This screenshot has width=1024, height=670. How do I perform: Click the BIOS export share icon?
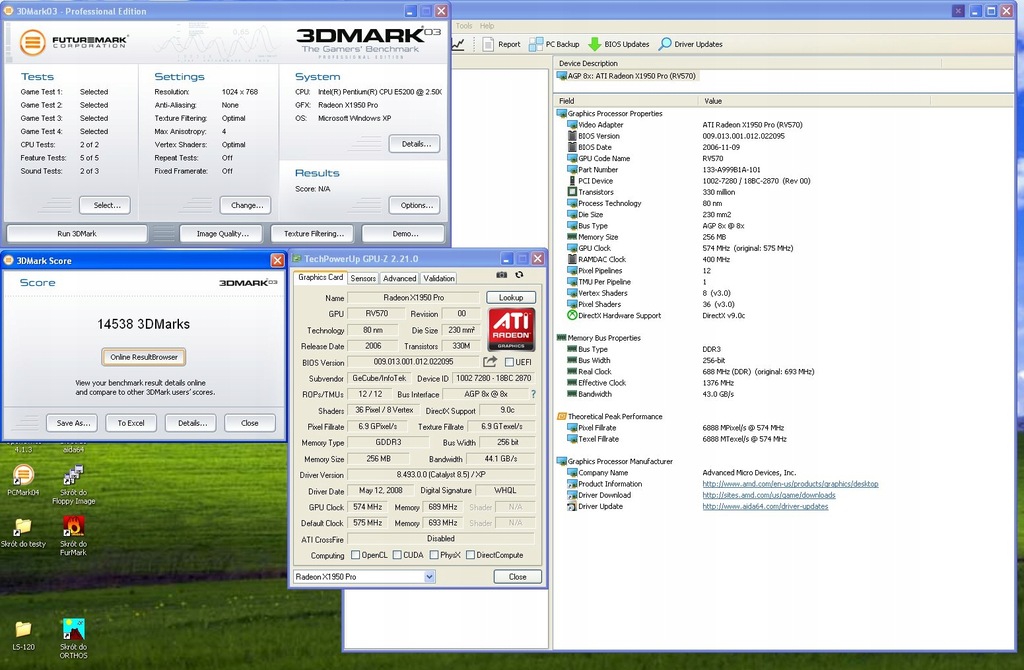(x=490, y=362)
